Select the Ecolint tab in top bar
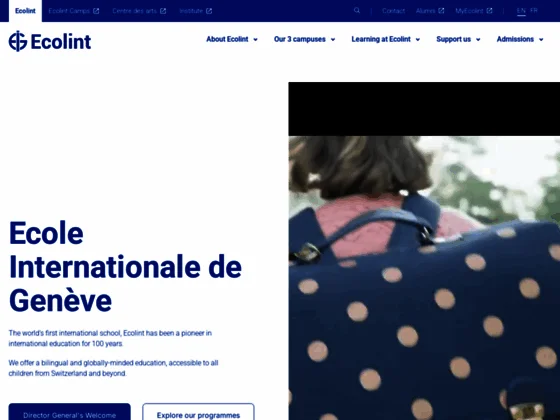 click(x=25, y=11)
